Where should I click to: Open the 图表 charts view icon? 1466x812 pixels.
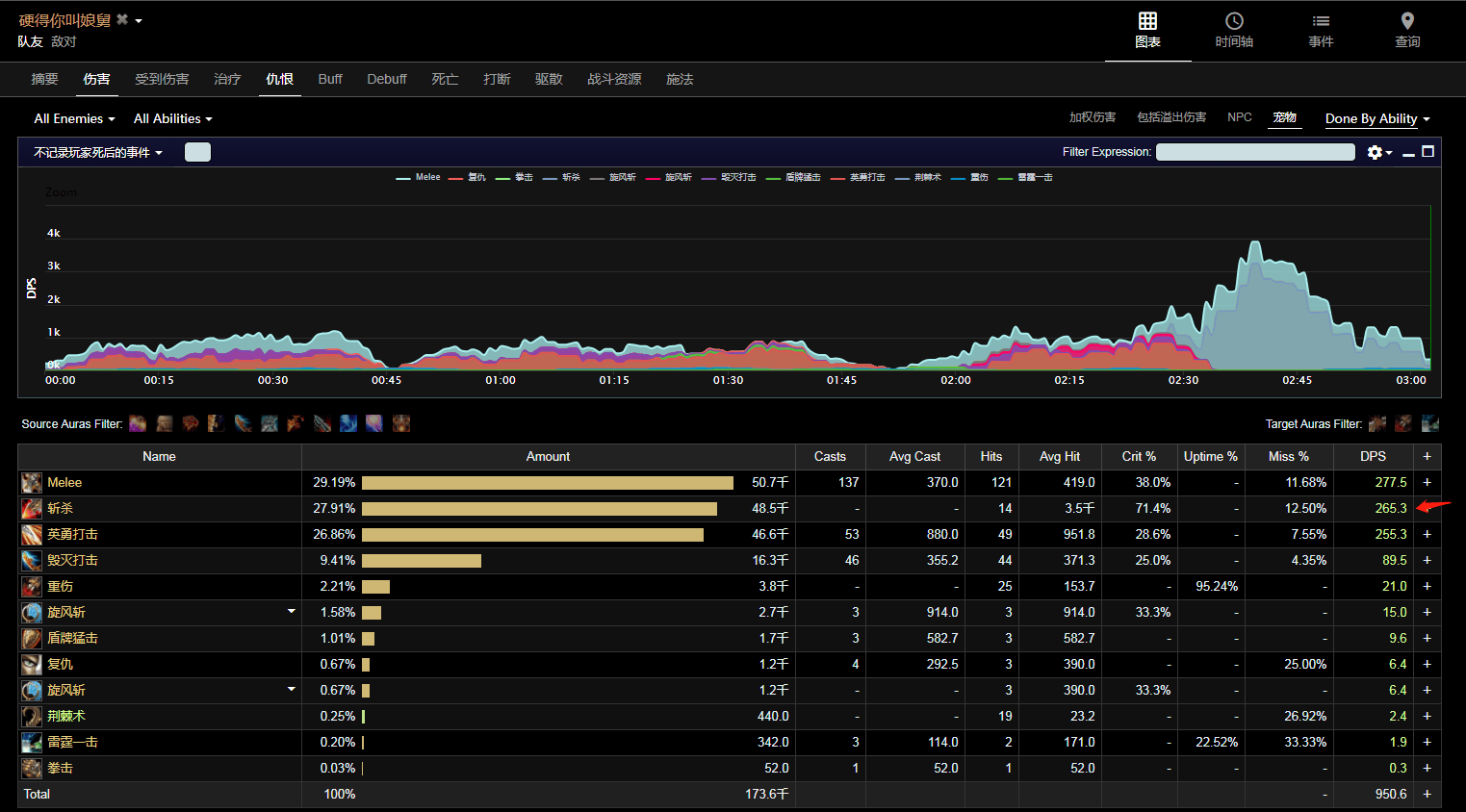1147,21
